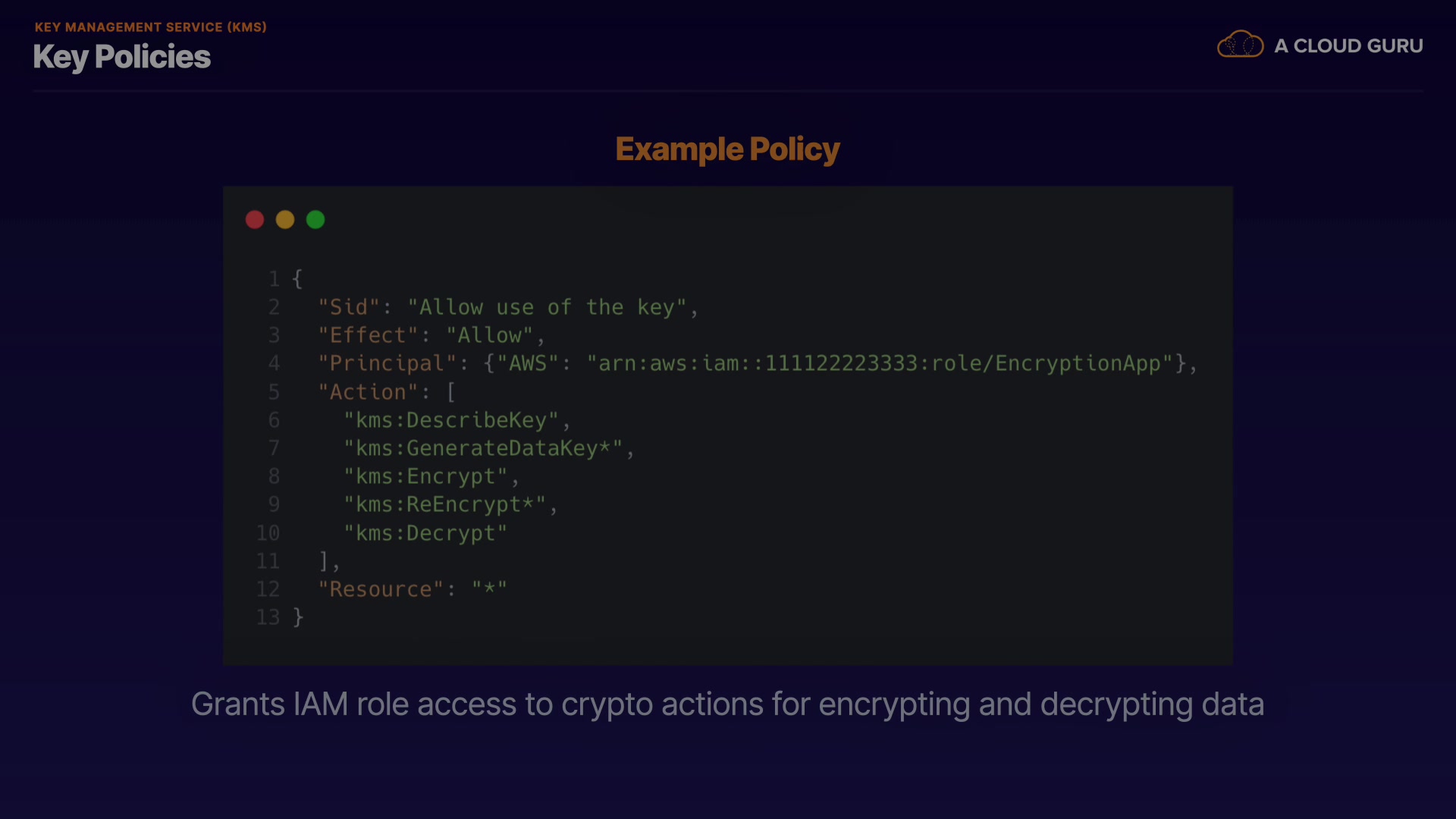The width and height of the screenshot is (1456, 819).
Task: Select the kms:GenerateDataKey* action text
Action: [x=483, y=449]
